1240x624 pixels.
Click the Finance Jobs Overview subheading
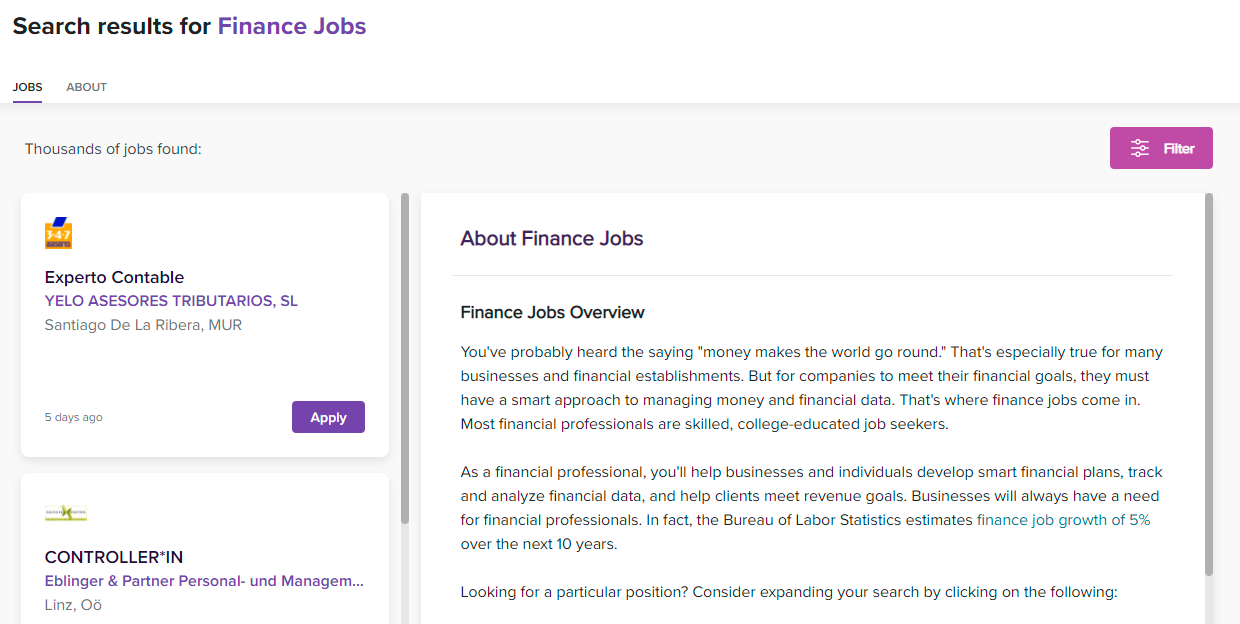(552, 312)
